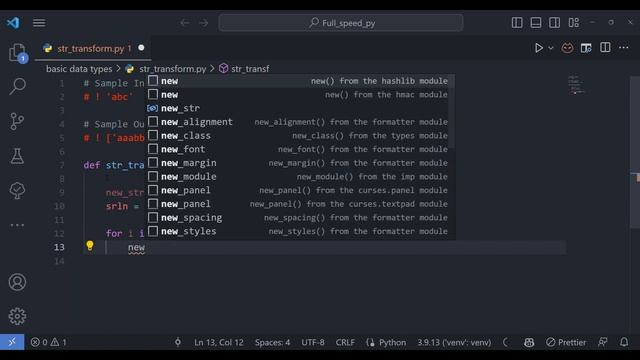The height and width of the screenshot is (360, 640).
Task: Select the str_transform.py editor tab
Action: click(x=93, y=49)
